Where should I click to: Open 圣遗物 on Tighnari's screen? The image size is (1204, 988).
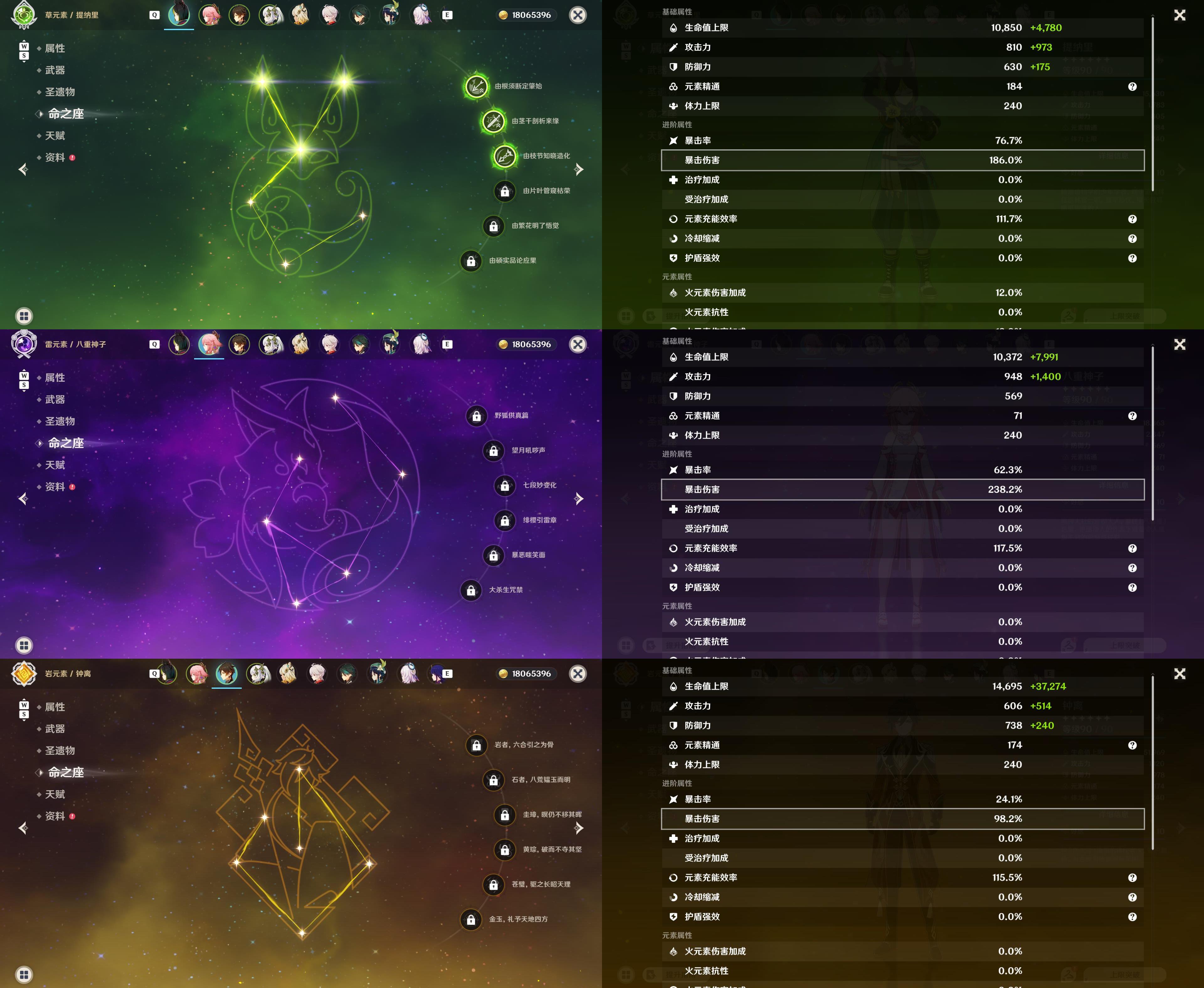pyautogui.click(x=60, y=92)
